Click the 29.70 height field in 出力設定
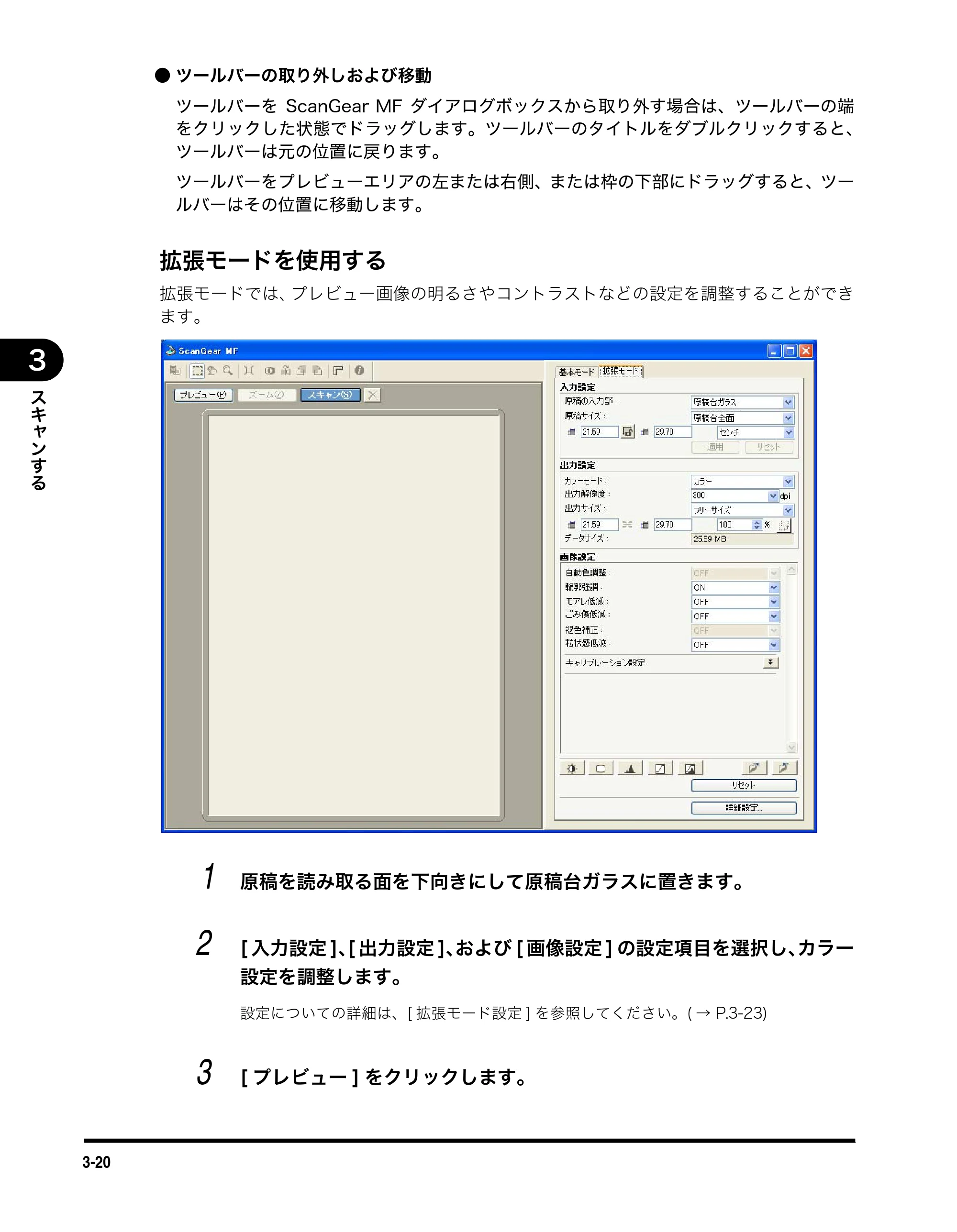The image size is (957, 1232). (673, 525)
